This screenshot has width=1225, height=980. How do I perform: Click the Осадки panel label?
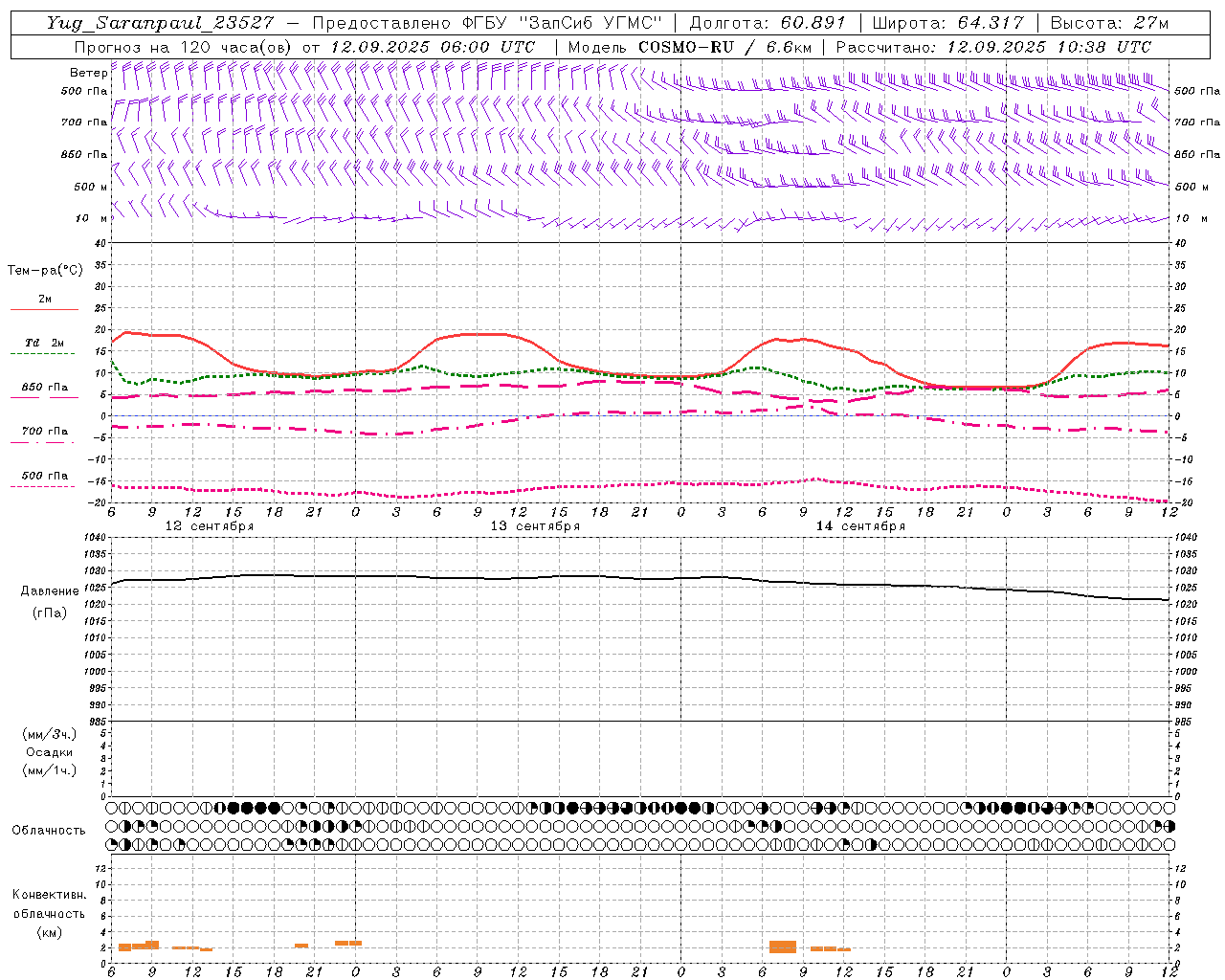coord(50,752)
